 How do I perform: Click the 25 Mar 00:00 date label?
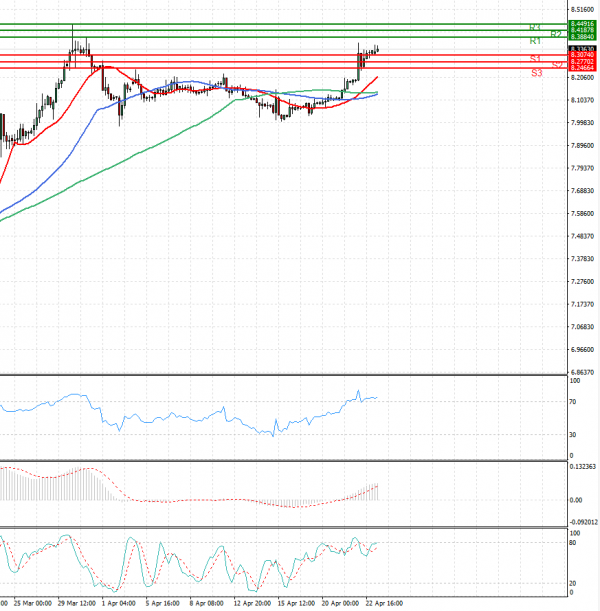pos(33,603)
